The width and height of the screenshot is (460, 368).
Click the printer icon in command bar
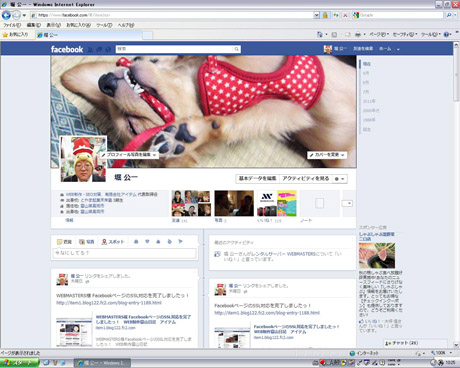pyautogui.click(x=358, y=34)
